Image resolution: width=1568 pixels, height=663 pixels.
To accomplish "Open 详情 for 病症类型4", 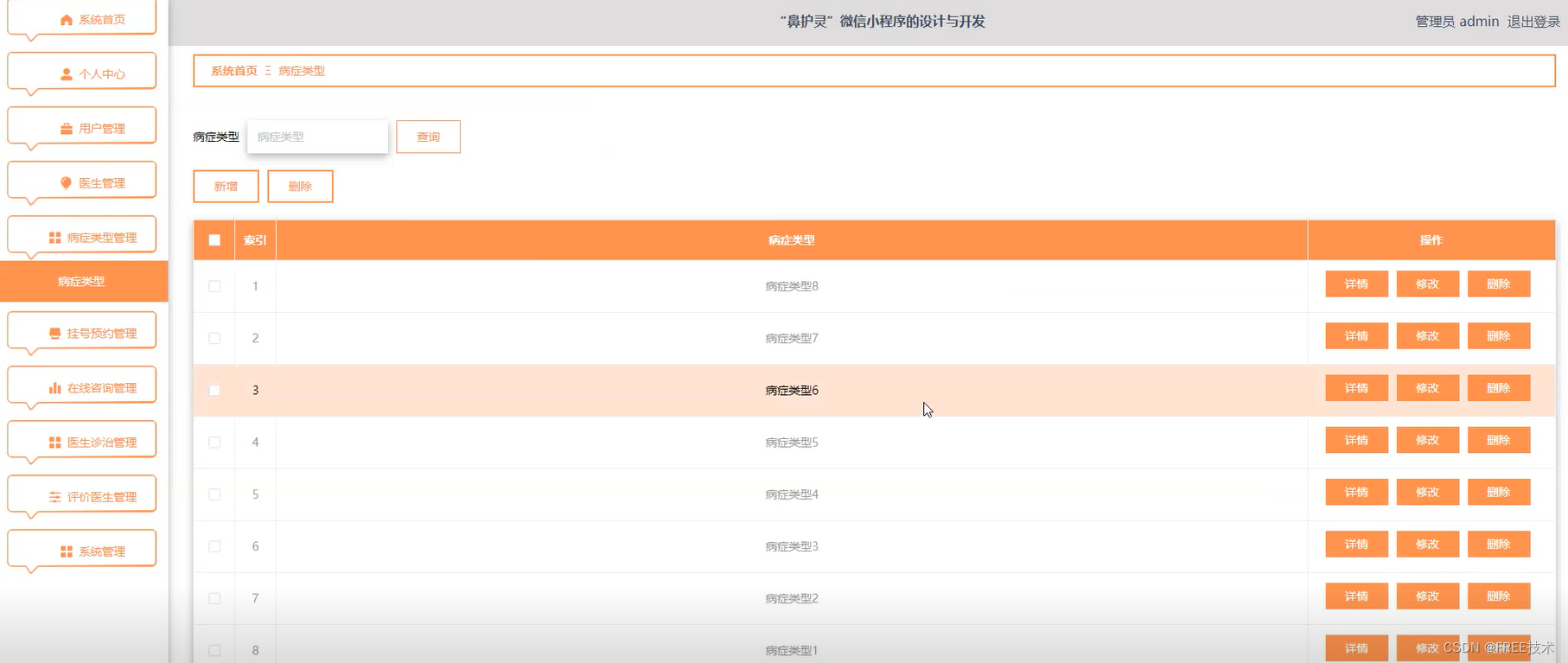I will click(1356, 492).
